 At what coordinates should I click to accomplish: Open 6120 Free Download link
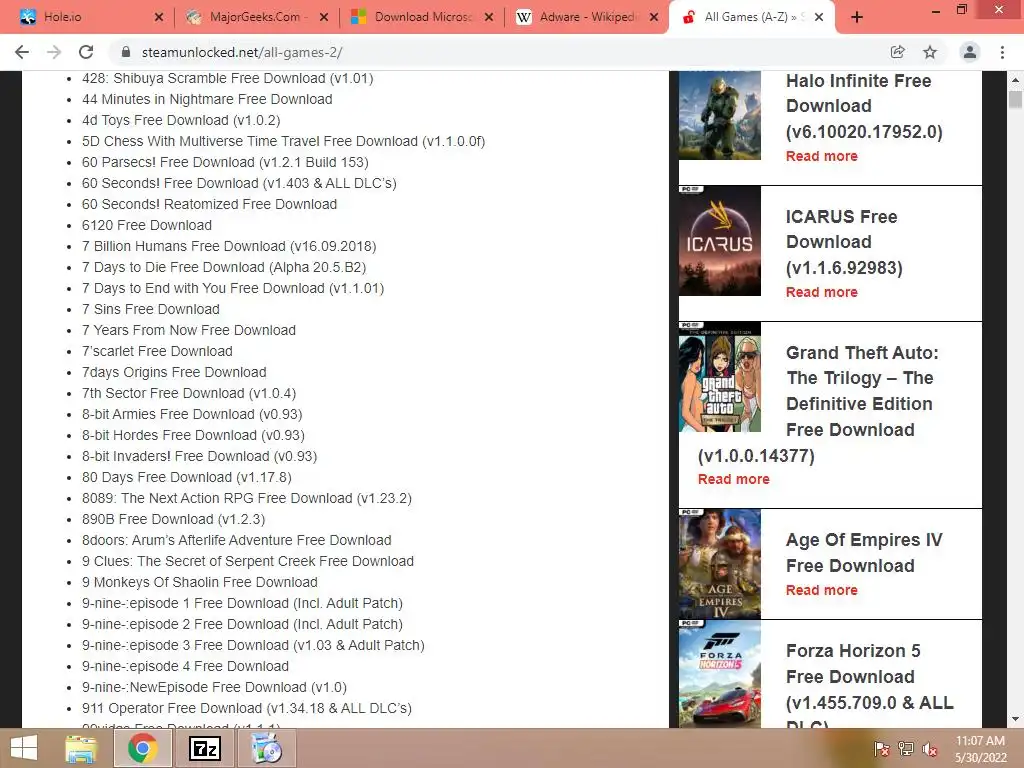tap(147, 225)
